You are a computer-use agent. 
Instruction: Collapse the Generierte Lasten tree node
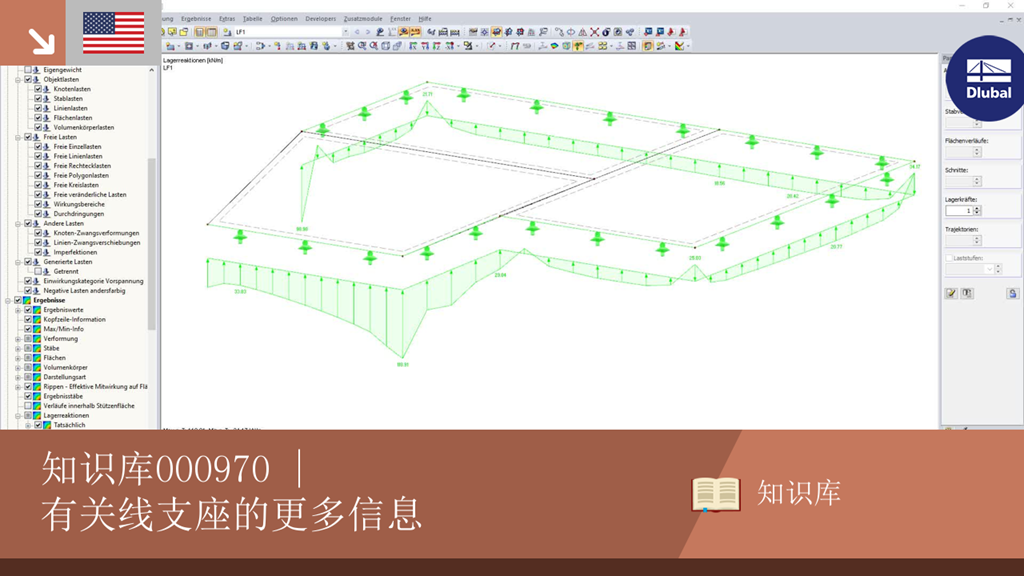click(18, 262)
